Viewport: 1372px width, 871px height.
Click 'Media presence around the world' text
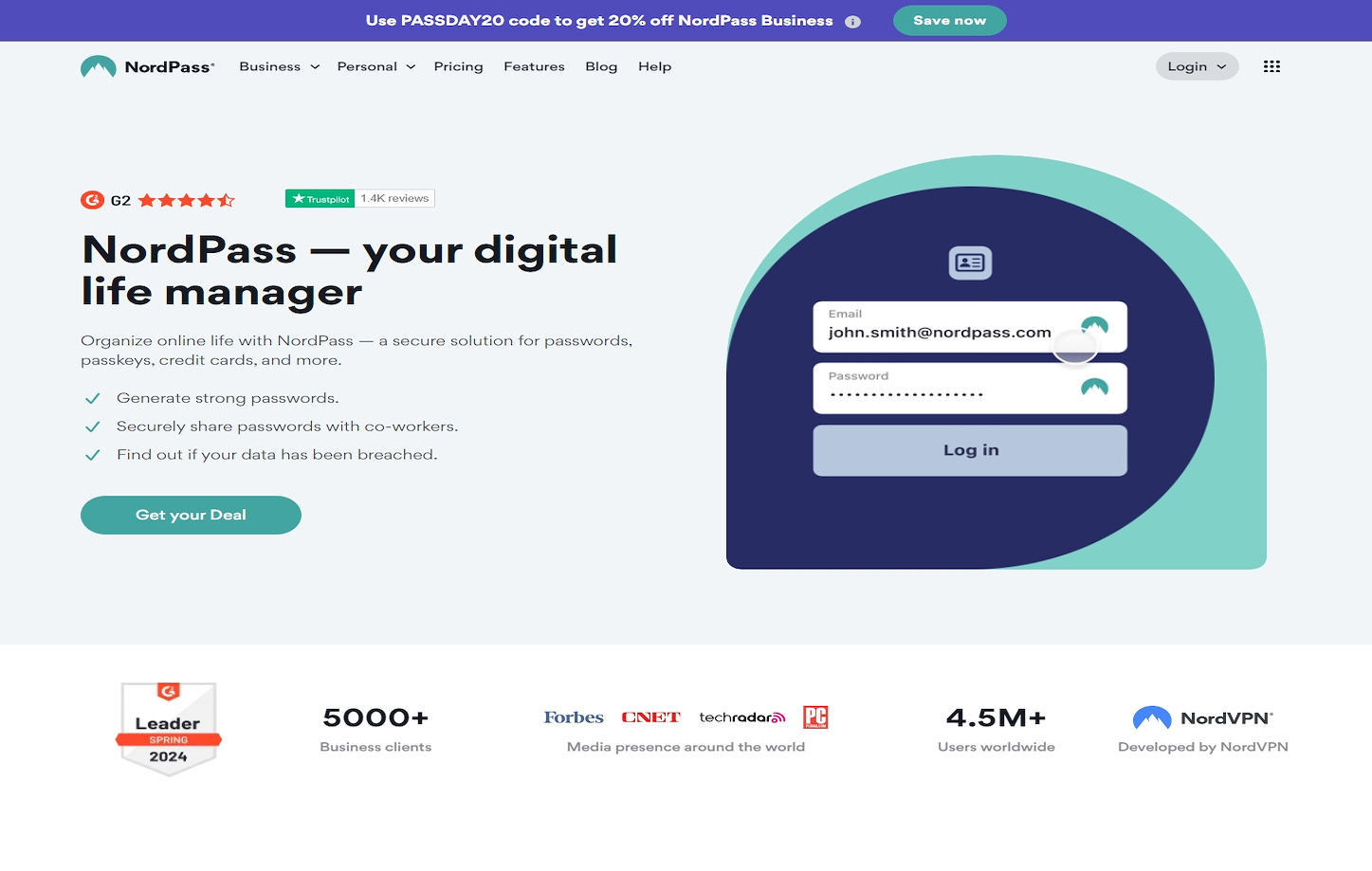686,747
